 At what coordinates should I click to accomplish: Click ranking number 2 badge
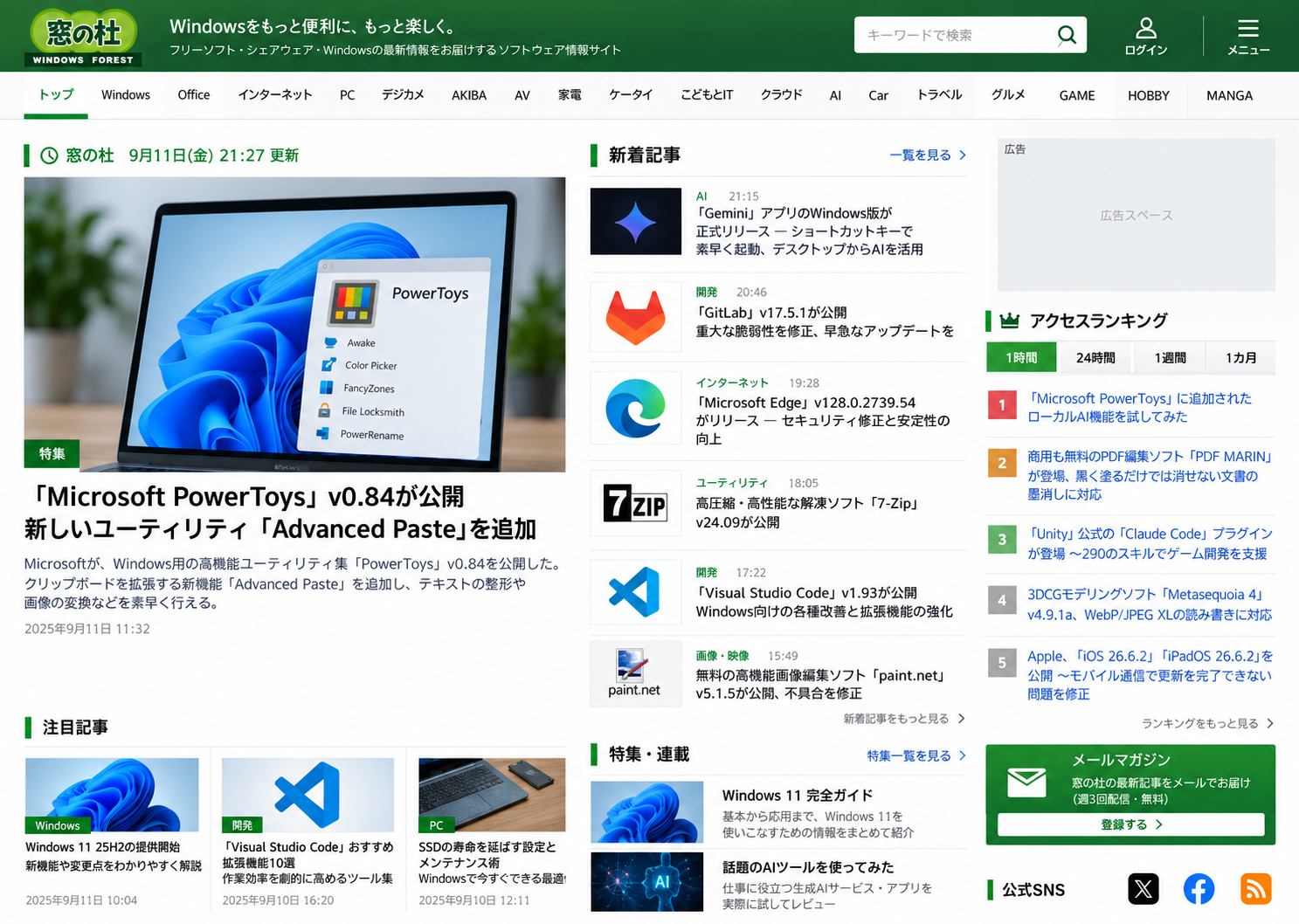click(x=1002, y=463)
